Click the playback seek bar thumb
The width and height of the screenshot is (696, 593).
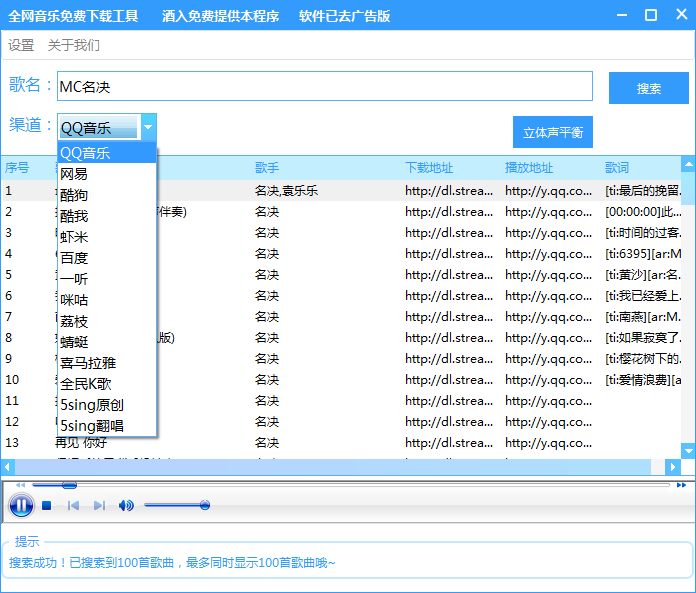pyautogui.click(x=69, y=485)
